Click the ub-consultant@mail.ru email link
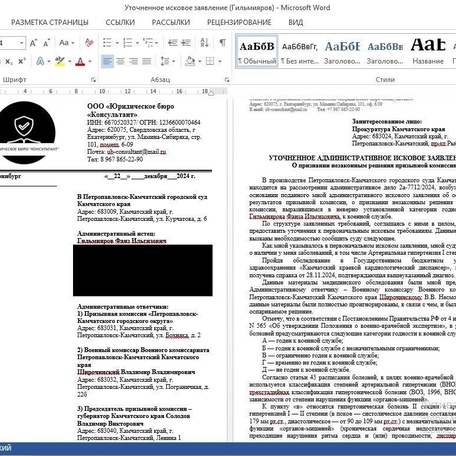The width and height of the screenshot is (456, 456). pyautogui.click(x=137, y=152)
